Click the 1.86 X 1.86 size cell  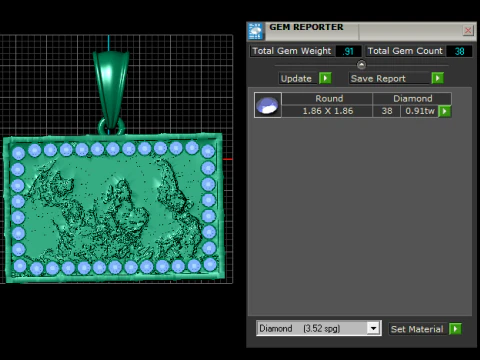(327, 111)
